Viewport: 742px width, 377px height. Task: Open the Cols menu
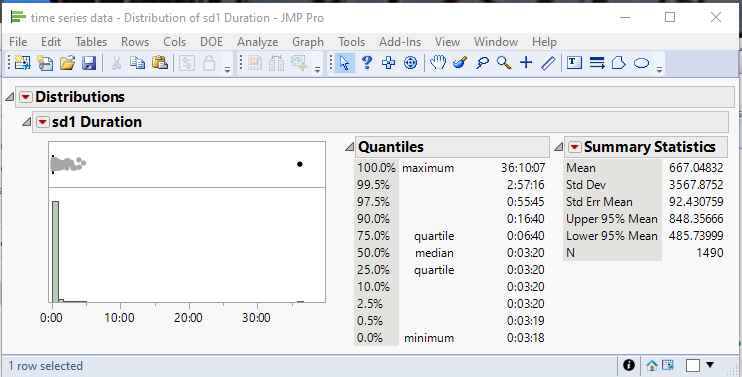click(x=175, y=42)
